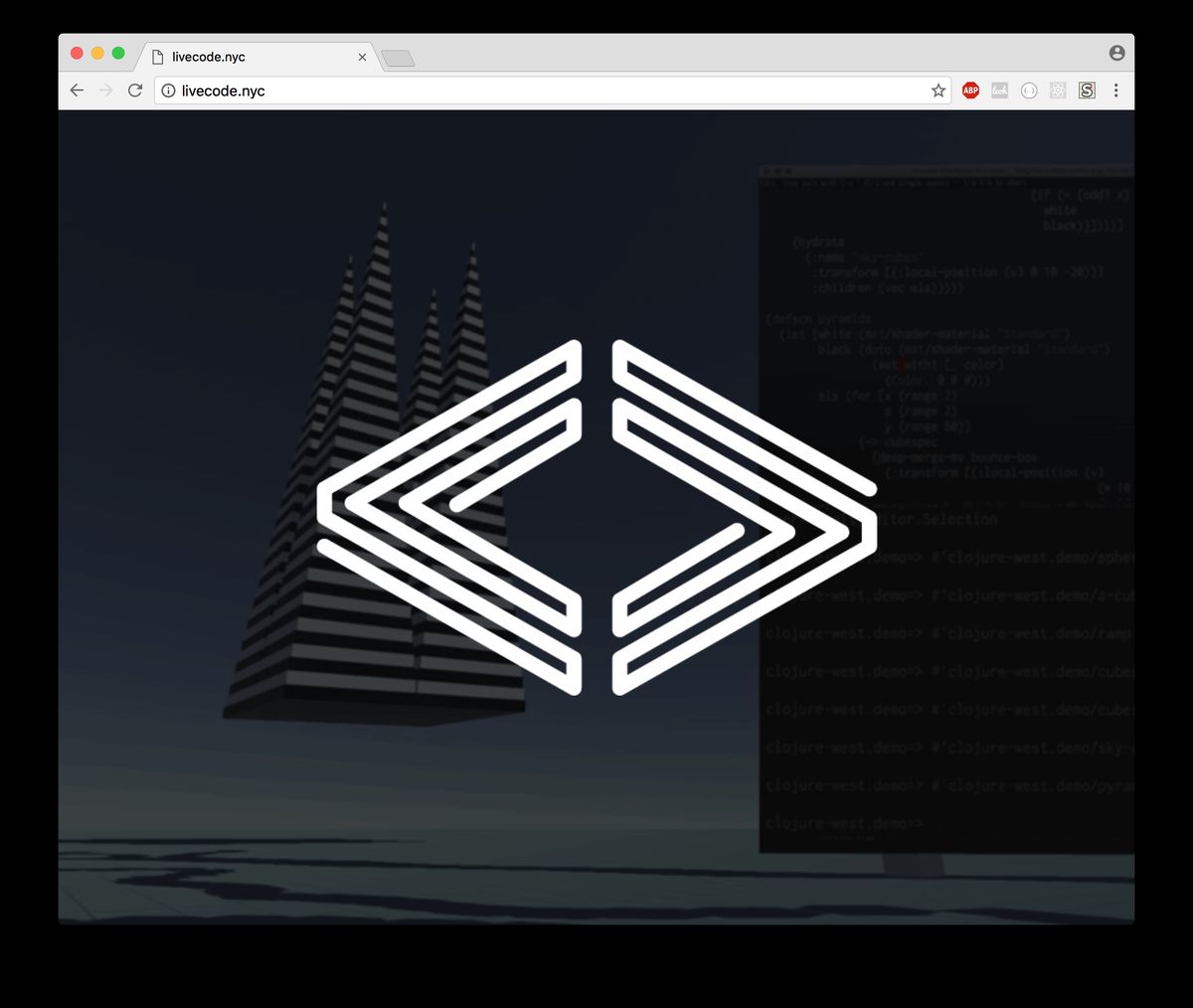1193x1008 pixels.
Task: Click the forward navigation arrow
Action: pyautogui.click(x=105, y=90)
